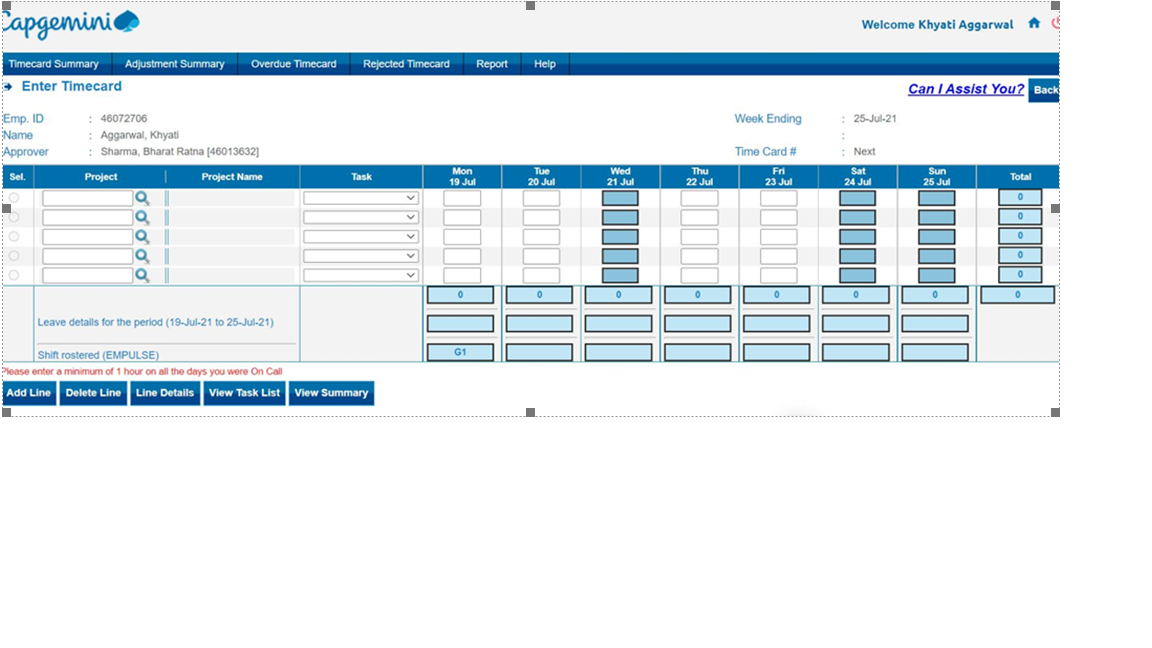
Task: Open the Can I Assist You link
Action: (965, 89)
